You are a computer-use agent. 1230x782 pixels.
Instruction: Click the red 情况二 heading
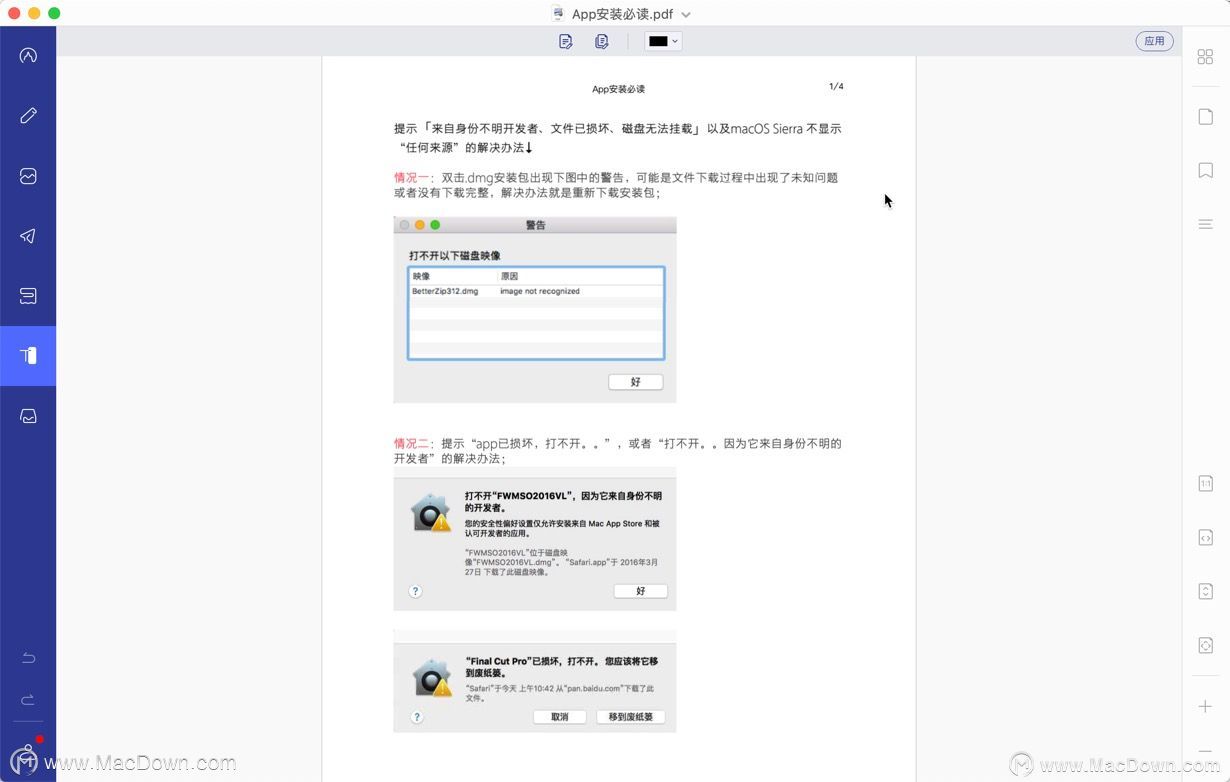[x=411, y=443]
